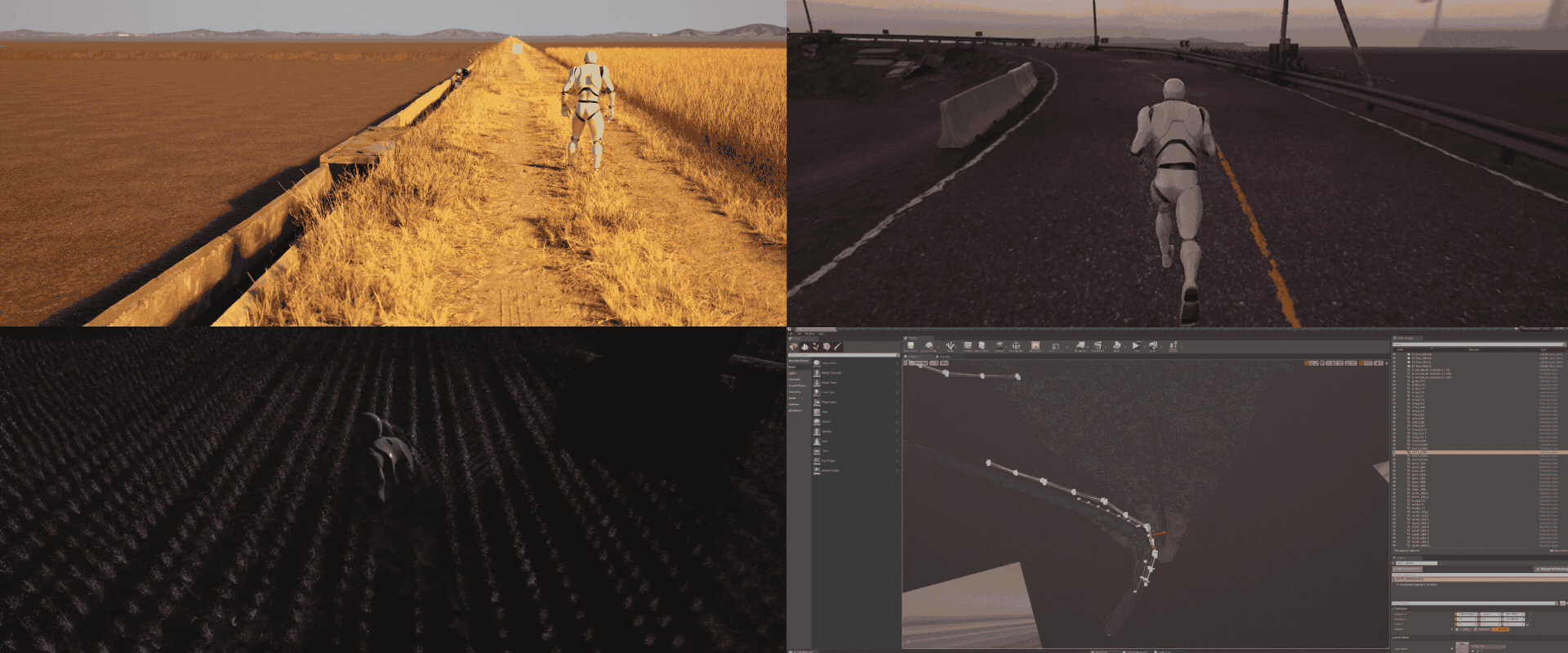Click the Location X value field
Image resolution: width=1568 pixels, height=653 pixels.
(1467, 614)
